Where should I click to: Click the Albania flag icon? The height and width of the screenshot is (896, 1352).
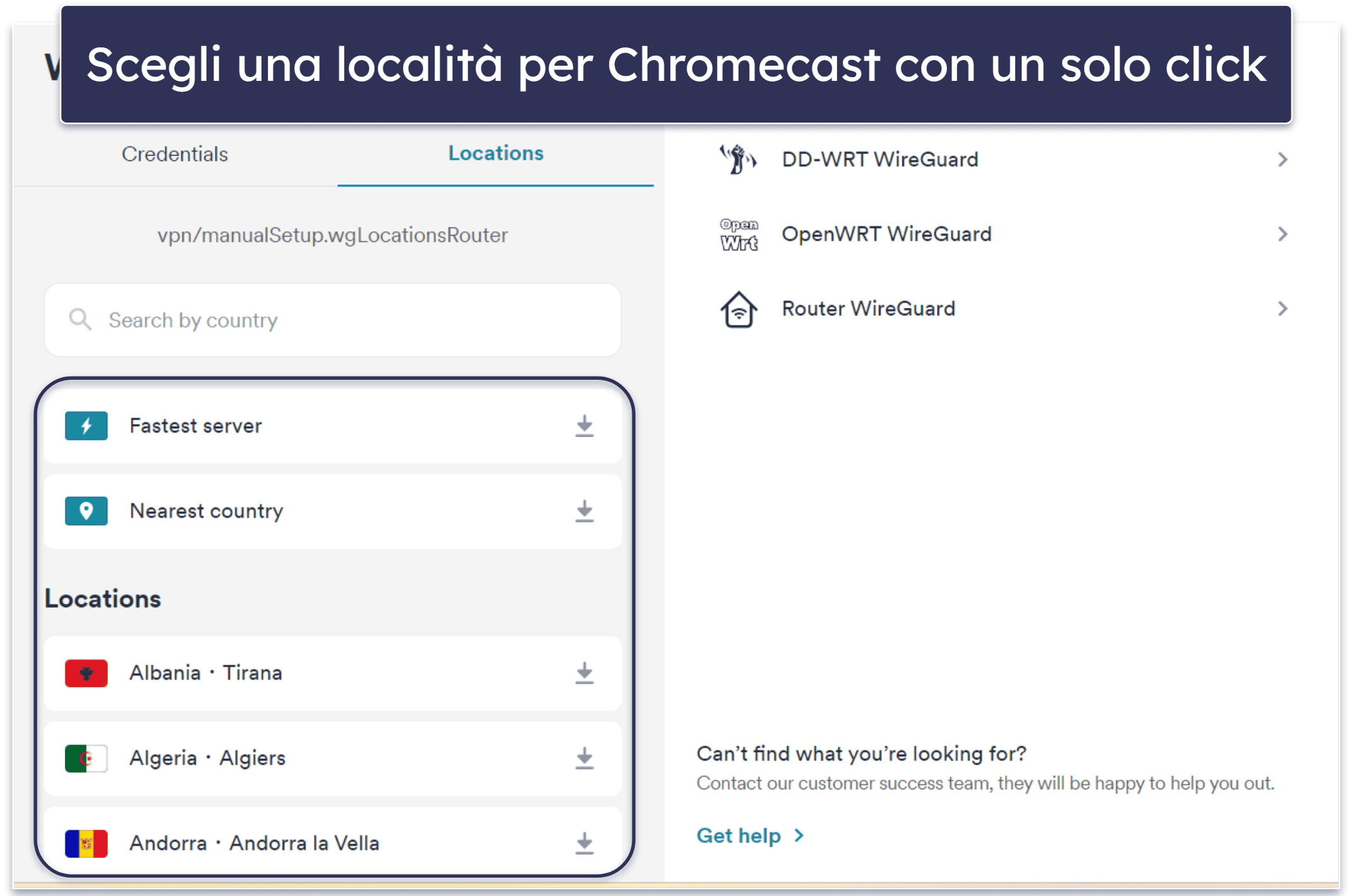86,673
